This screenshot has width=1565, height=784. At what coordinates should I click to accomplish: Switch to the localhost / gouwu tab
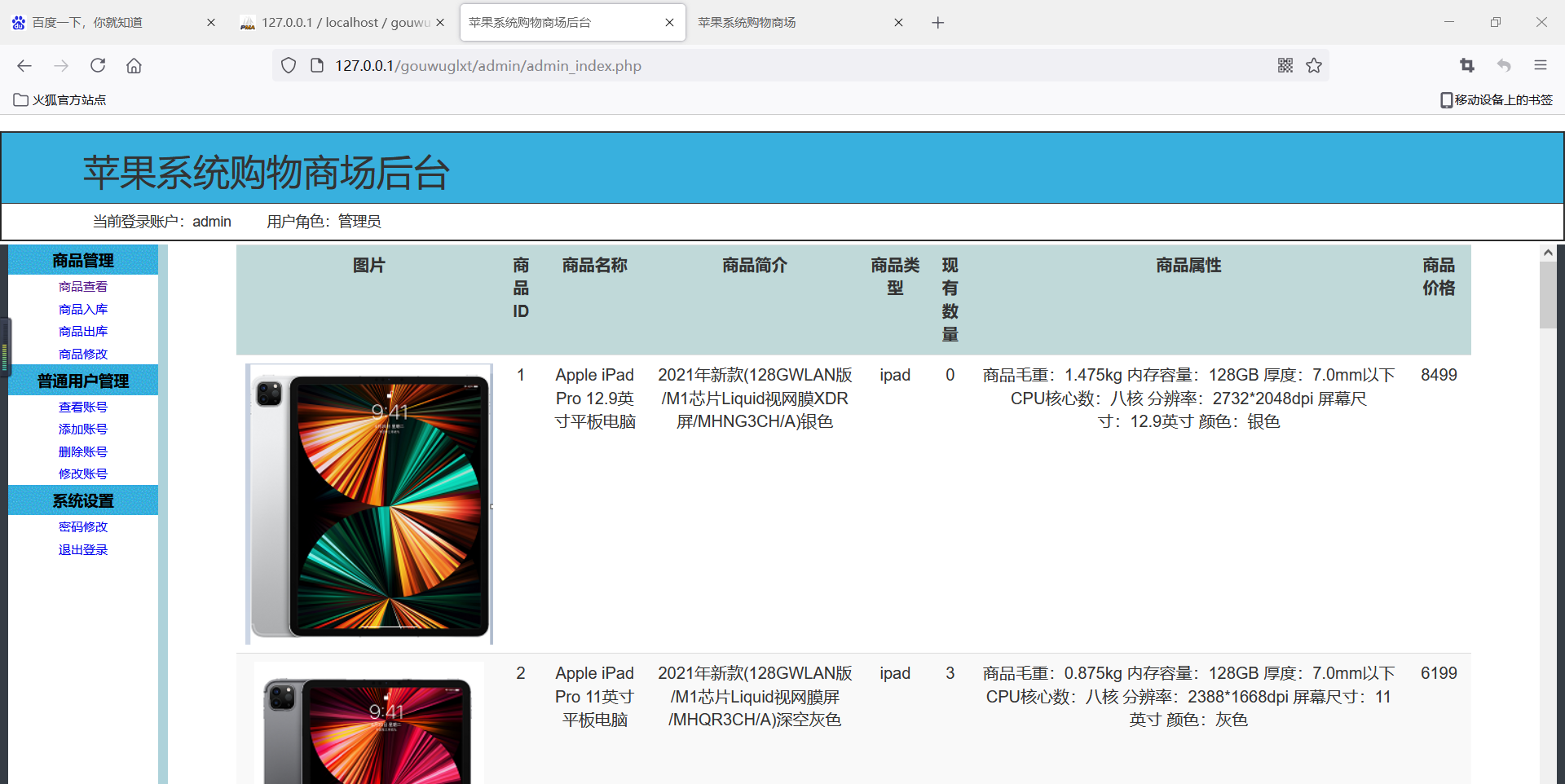(x=334, y=22)
